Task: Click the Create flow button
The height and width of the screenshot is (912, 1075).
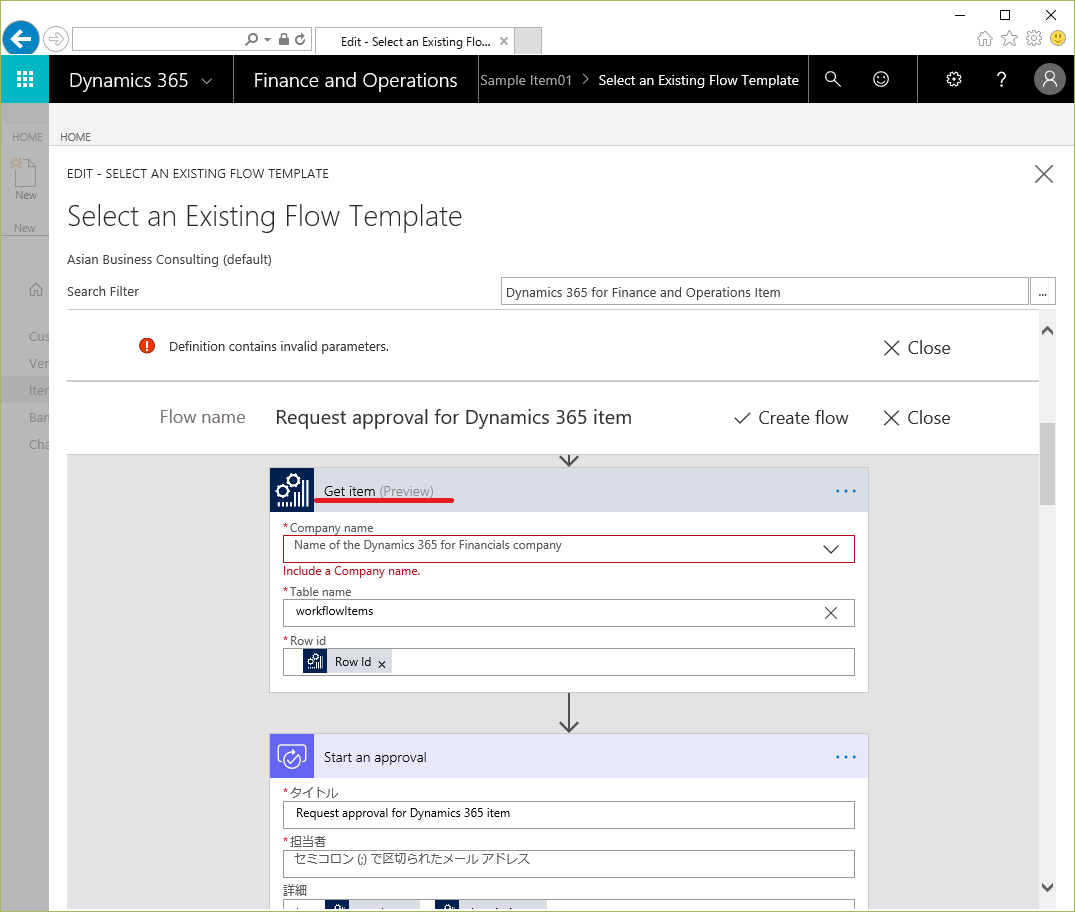Action: coord(790,418)
